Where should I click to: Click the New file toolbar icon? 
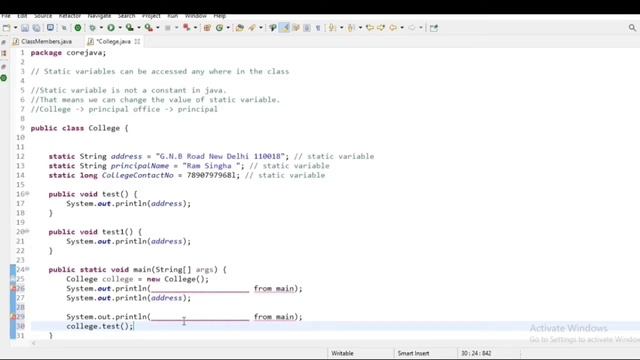(x=6, y=28)
